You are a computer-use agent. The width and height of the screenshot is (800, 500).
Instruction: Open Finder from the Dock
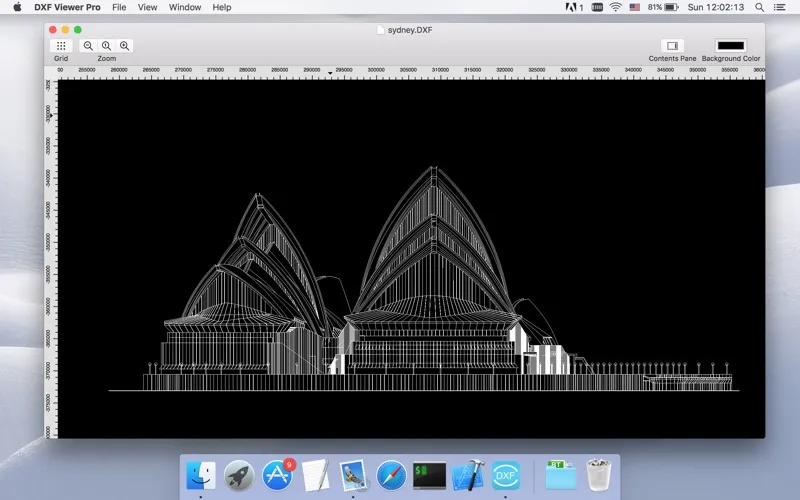tap(201, 475)
